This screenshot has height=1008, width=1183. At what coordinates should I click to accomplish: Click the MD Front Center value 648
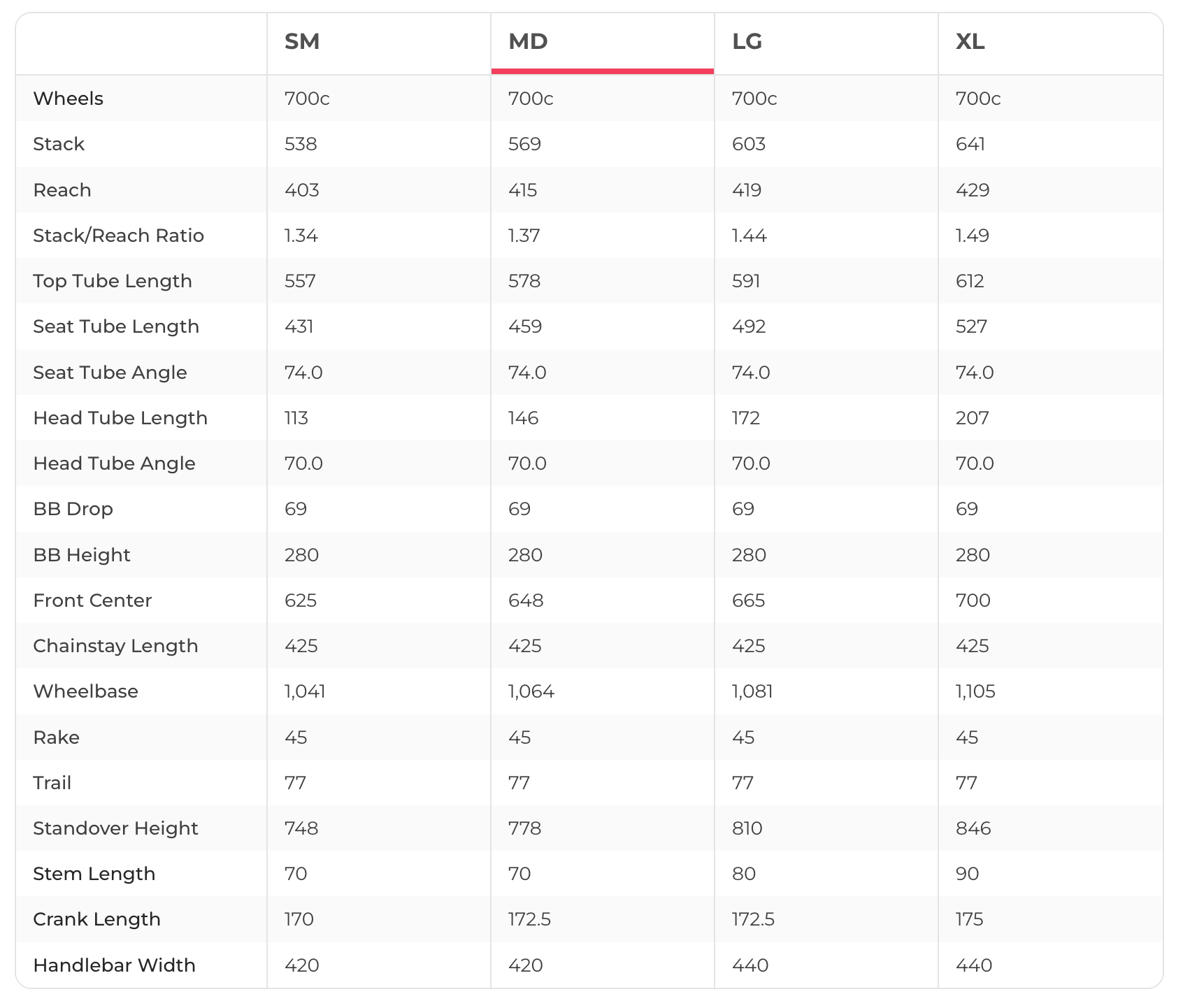[x=526, y=600]
